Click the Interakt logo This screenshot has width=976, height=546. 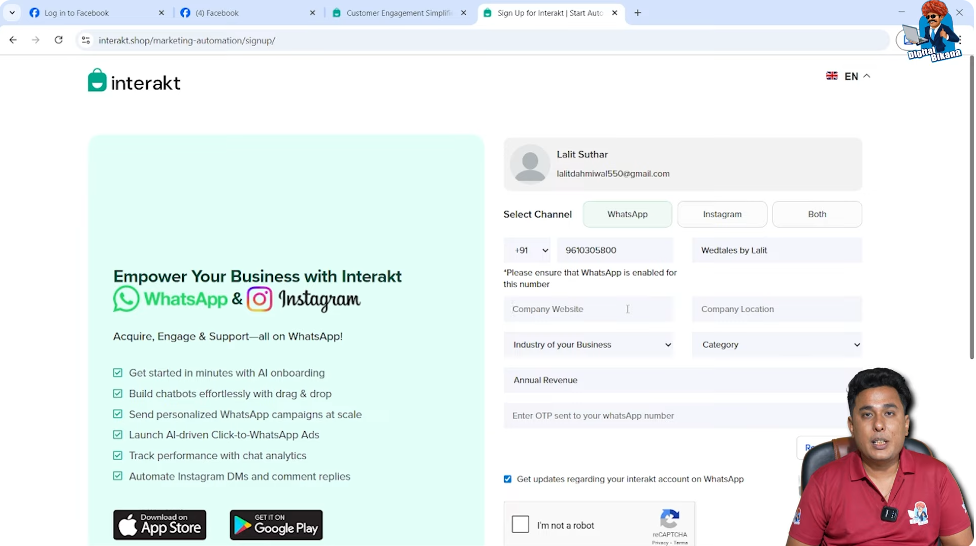[134, 80]
